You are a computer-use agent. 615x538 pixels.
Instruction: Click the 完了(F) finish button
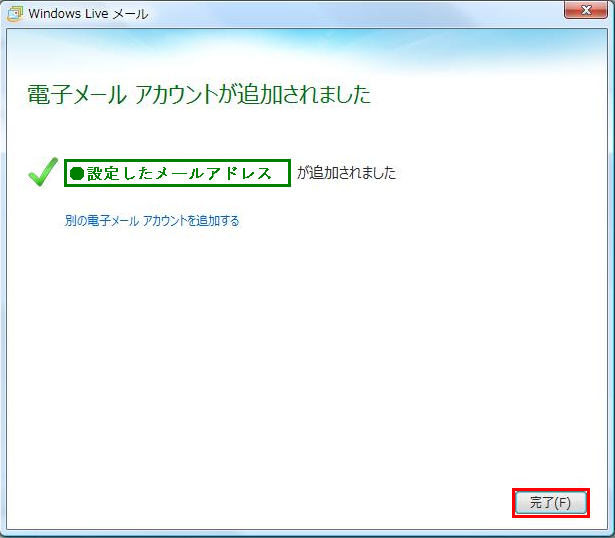click(x=551, y=503)
